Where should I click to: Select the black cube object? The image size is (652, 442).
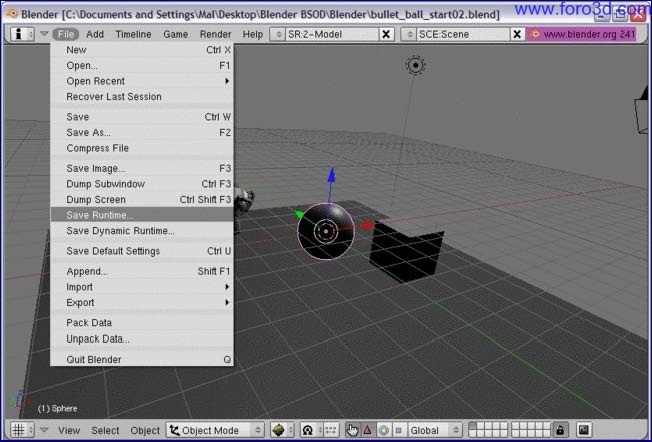(x=405, y=252)
